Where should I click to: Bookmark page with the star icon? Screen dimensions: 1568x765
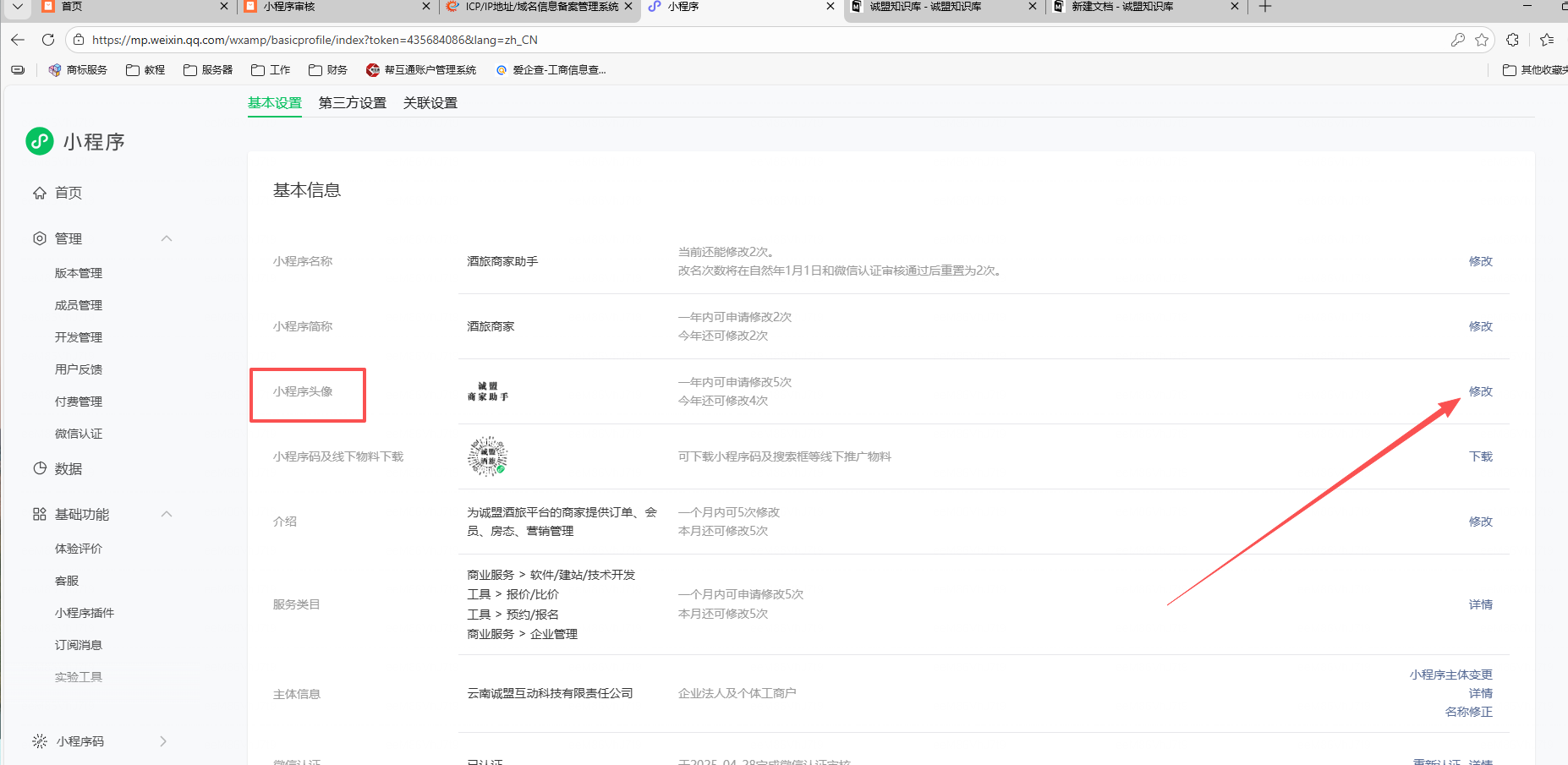tap(1482, 40)
